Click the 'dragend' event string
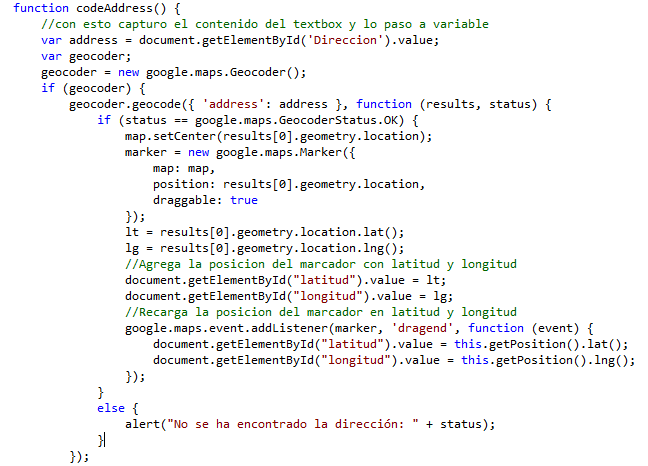The width and height of the screenshot is (648, 466). click(422, 328)
